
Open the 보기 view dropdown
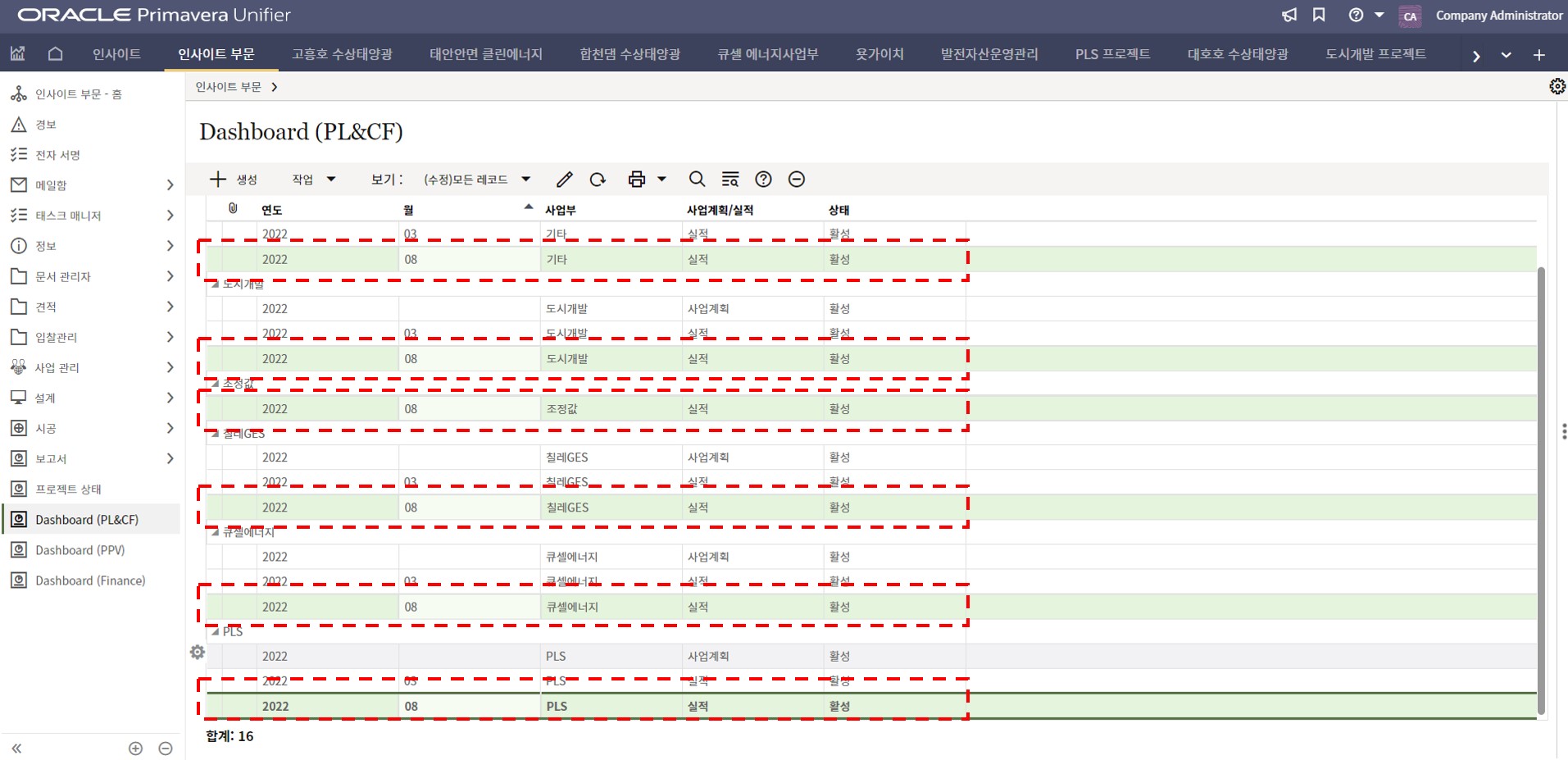tap(476, 180)
